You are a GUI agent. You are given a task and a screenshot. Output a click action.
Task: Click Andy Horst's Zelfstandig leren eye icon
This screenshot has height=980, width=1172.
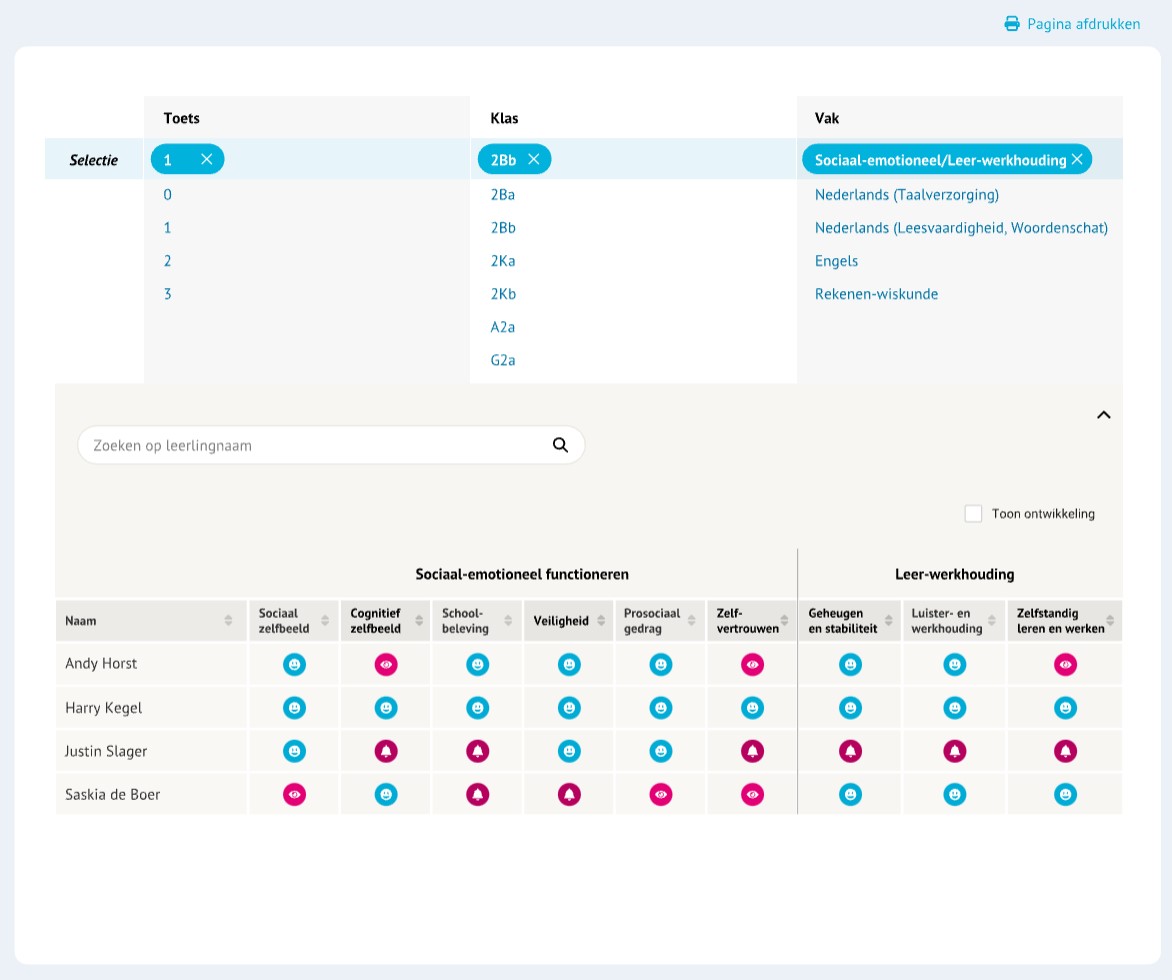point(1066,664)
